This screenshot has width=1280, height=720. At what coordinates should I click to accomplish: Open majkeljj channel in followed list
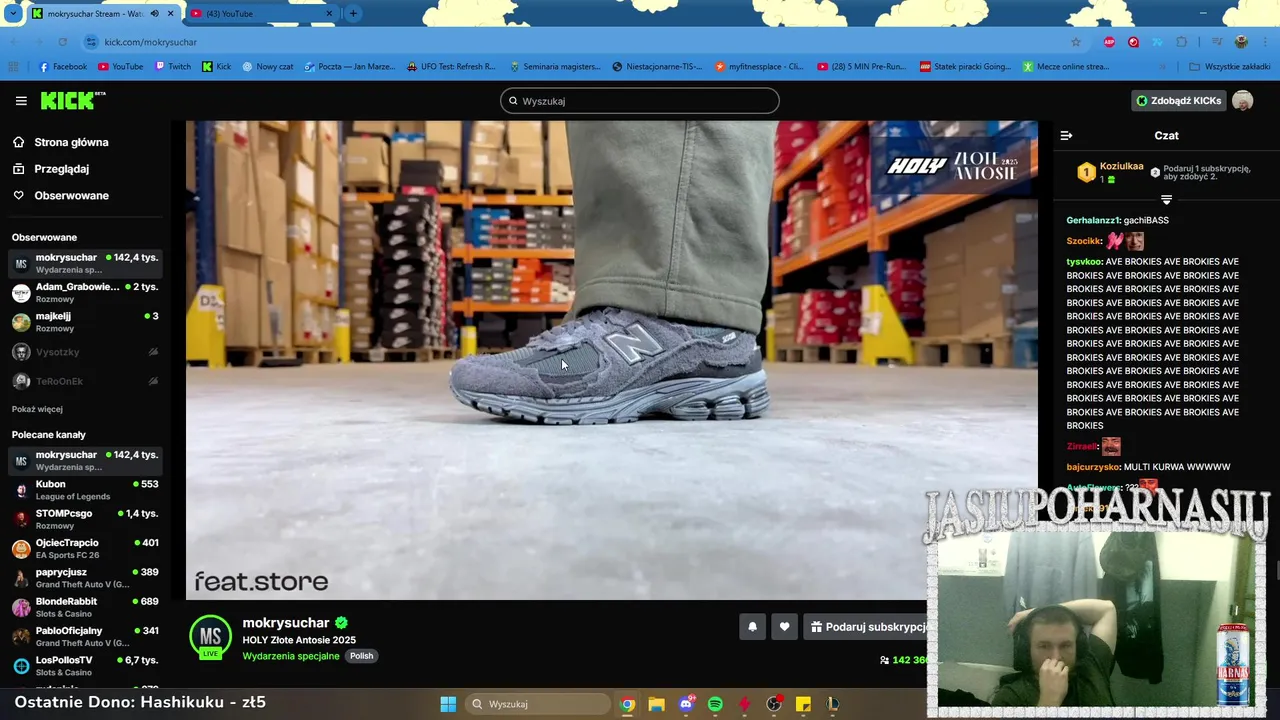[x=84, y=322]
